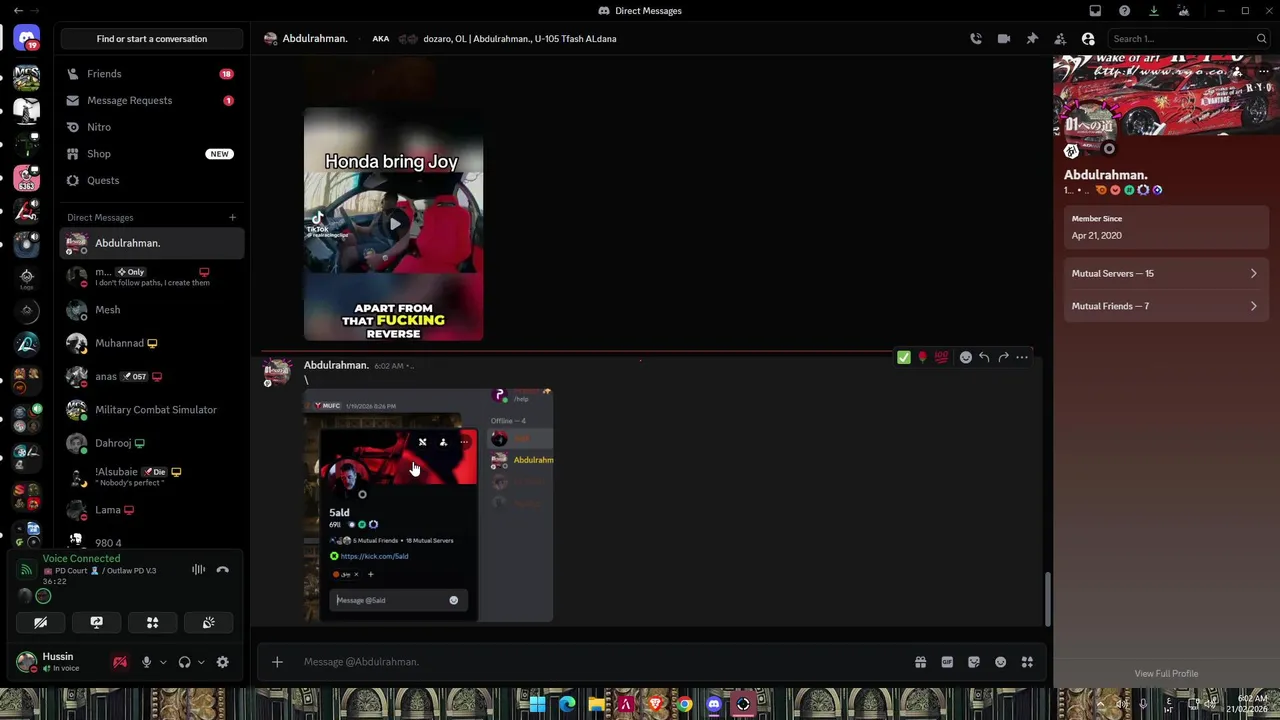The height and width of the screenshot is (720, 1280).
Task: Toggle noise suppression waveform icon
Action: point(198,570)
